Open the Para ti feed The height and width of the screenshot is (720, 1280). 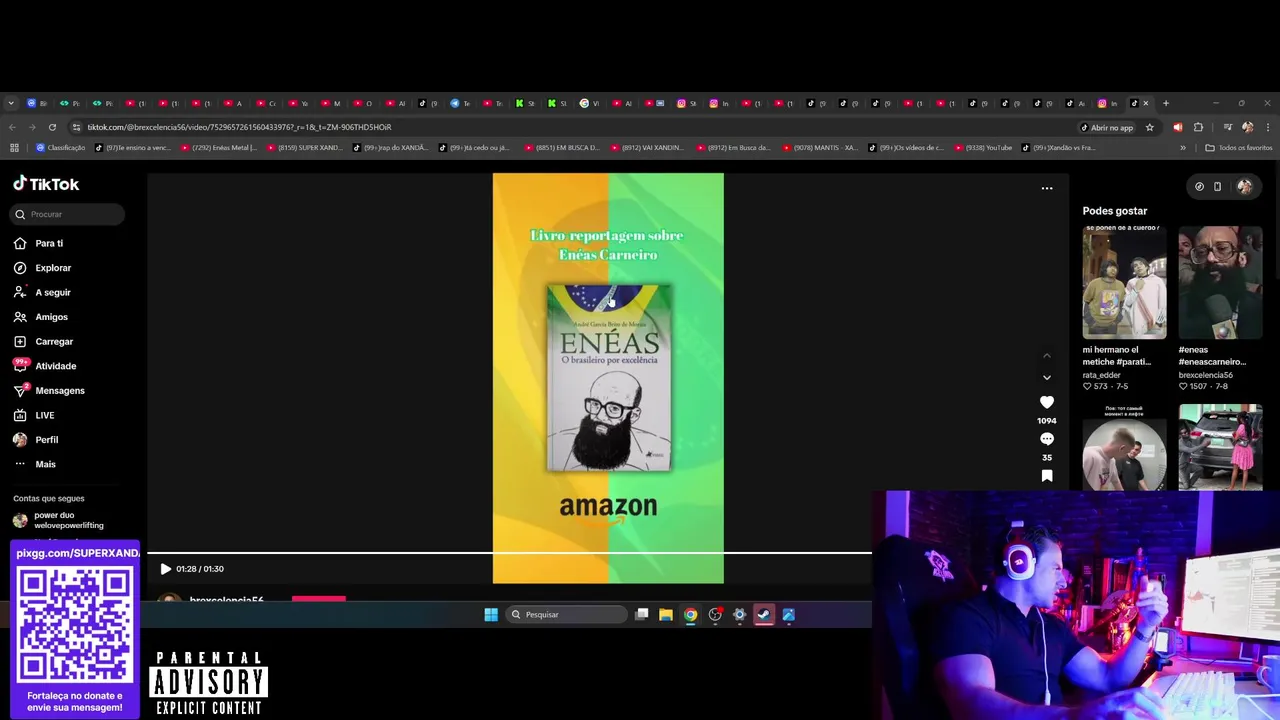click(x=49, y=243)
